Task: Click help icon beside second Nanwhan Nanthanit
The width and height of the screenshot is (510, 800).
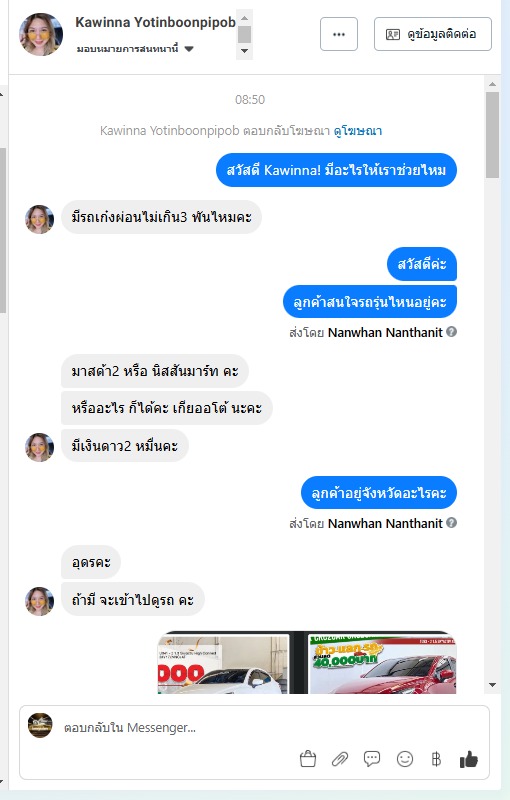Action: [451, 522]
